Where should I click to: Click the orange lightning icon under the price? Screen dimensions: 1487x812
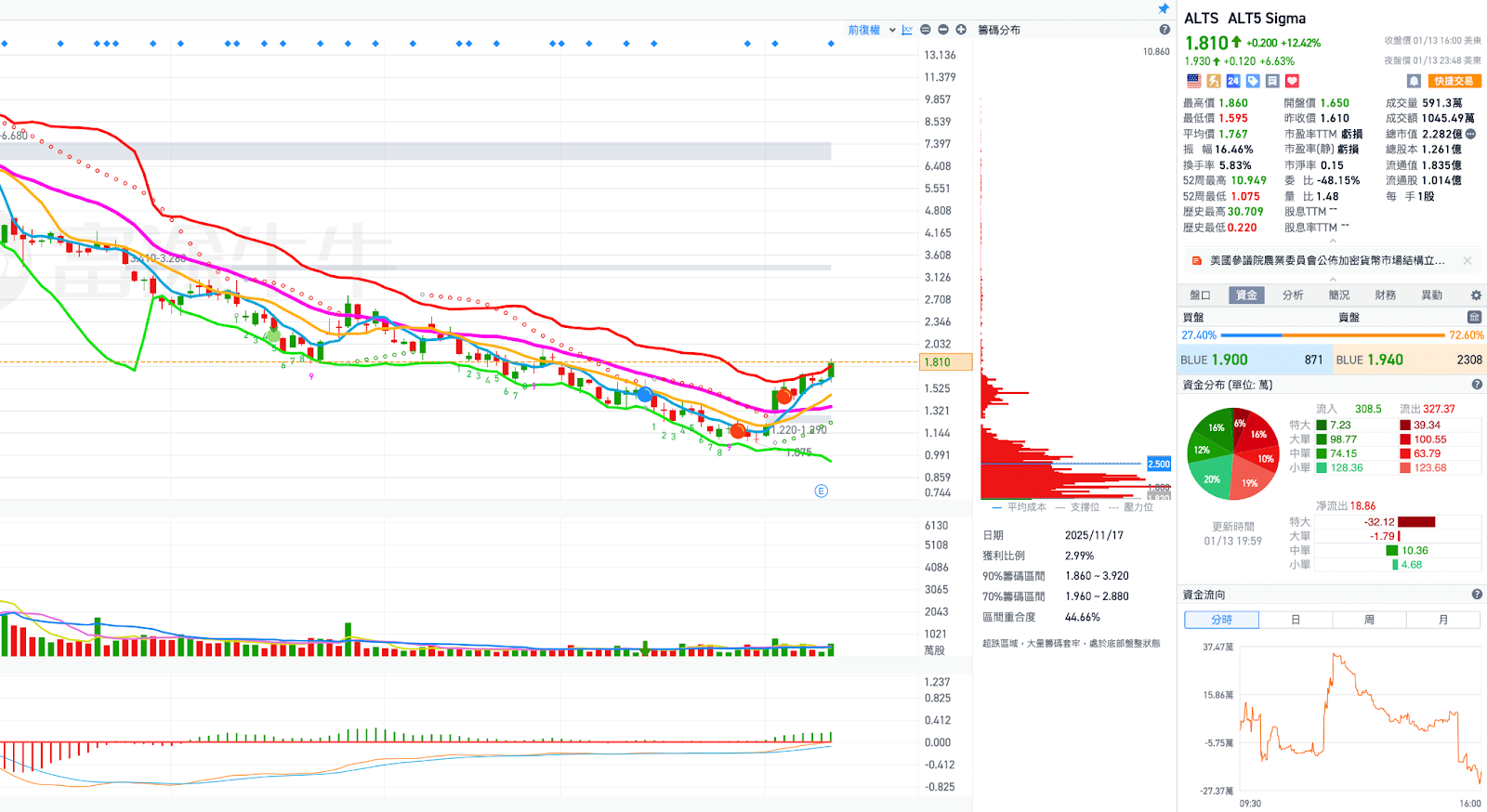(x=1214, y=81)
